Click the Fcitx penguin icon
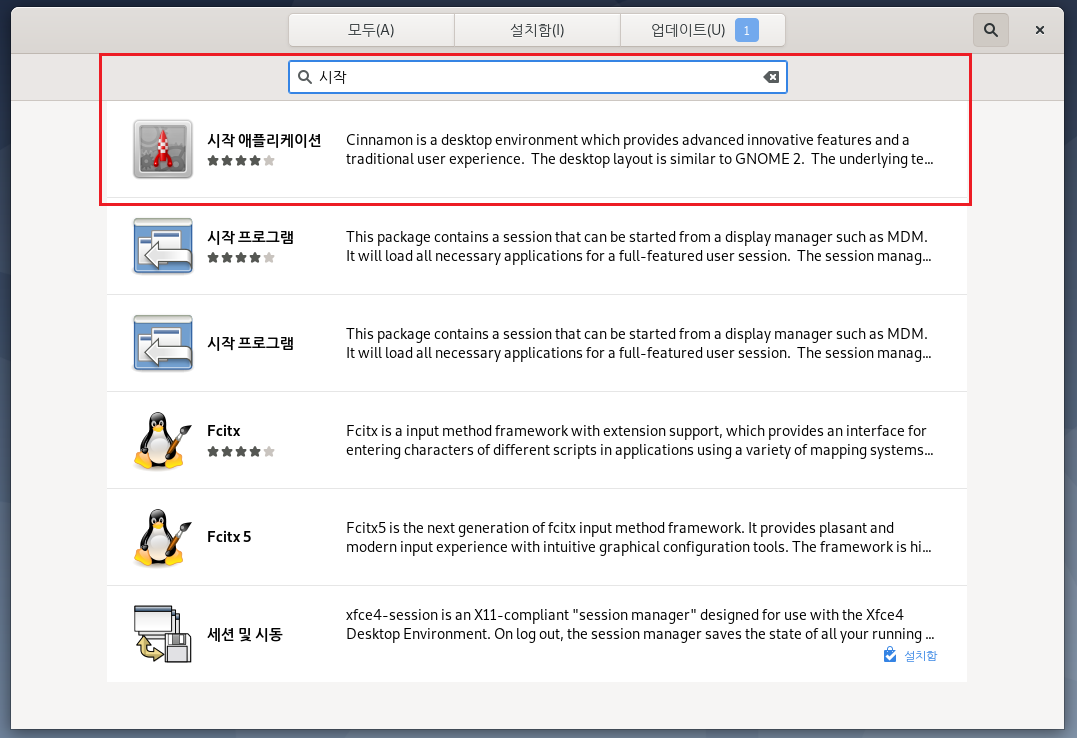 163,440
